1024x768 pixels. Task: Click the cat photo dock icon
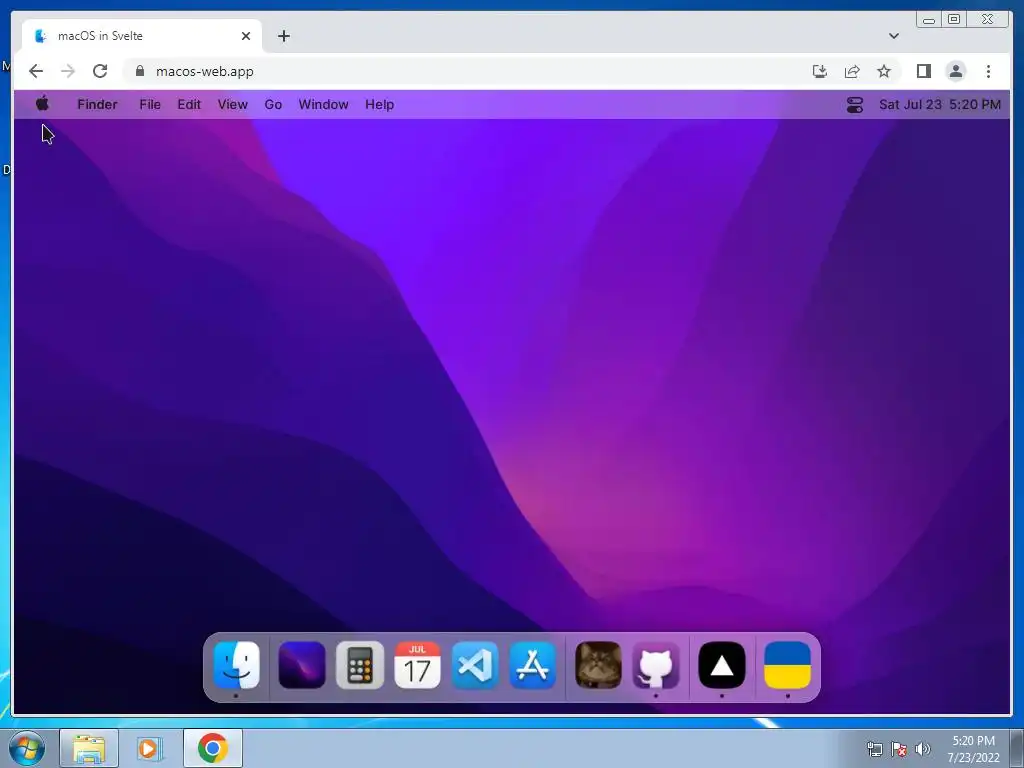pyautogui.click(x=598, y=665)
